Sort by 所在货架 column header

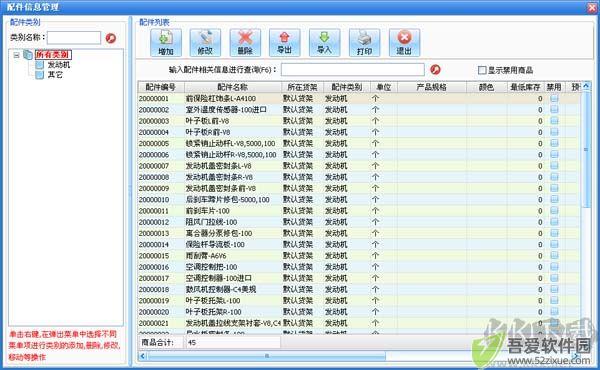point(302,87)
